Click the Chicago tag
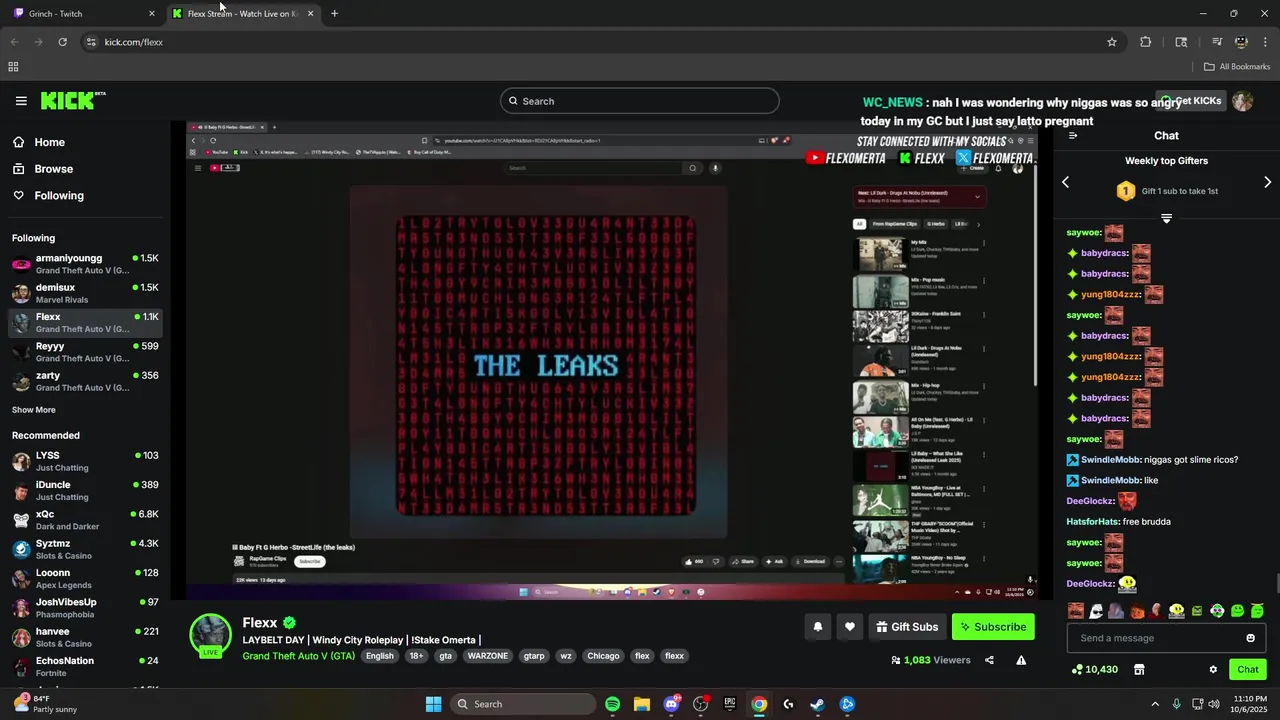 coord(603,656)
